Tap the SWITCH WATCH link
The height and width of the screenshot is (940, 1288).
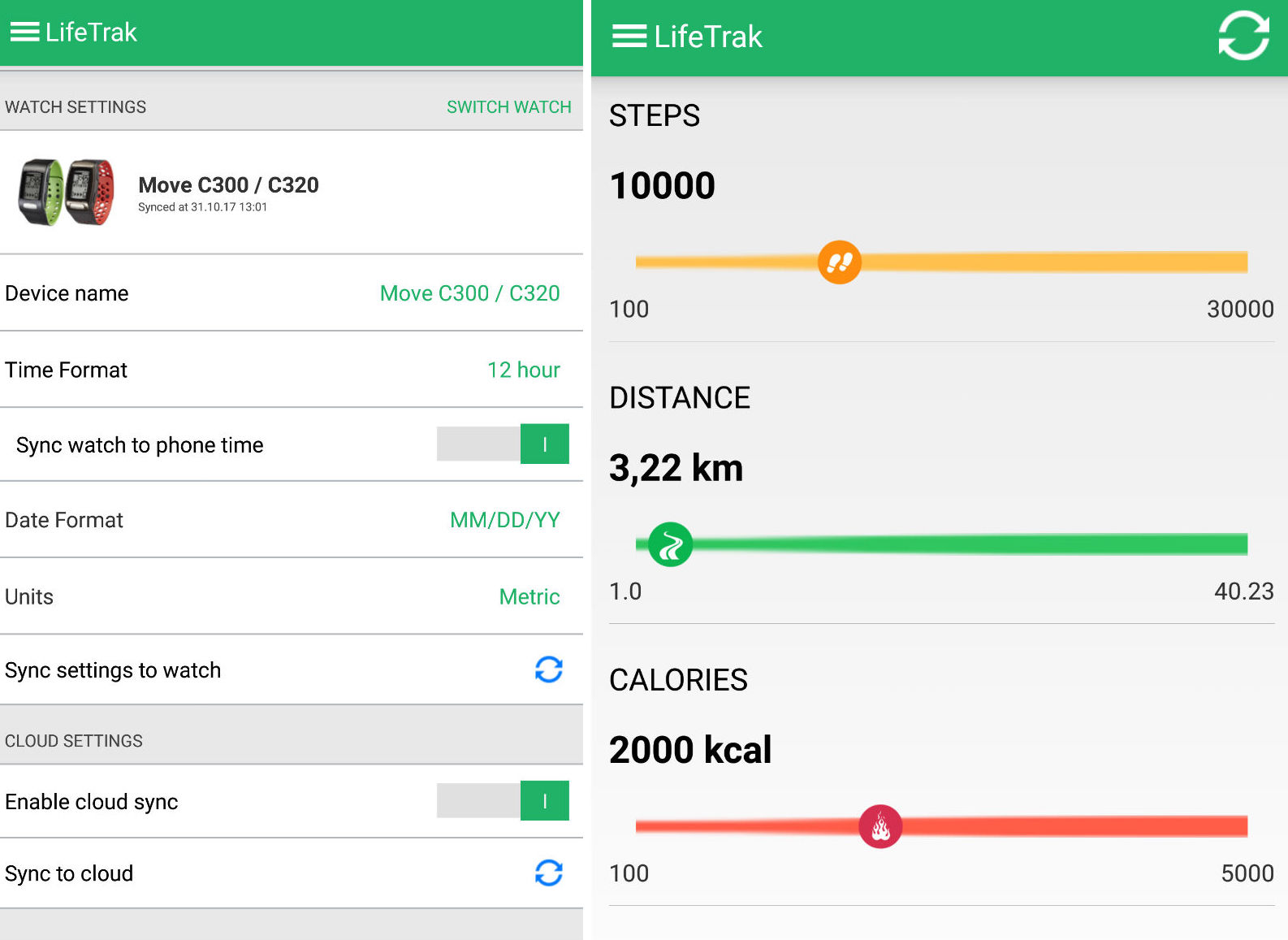point(509,107)
